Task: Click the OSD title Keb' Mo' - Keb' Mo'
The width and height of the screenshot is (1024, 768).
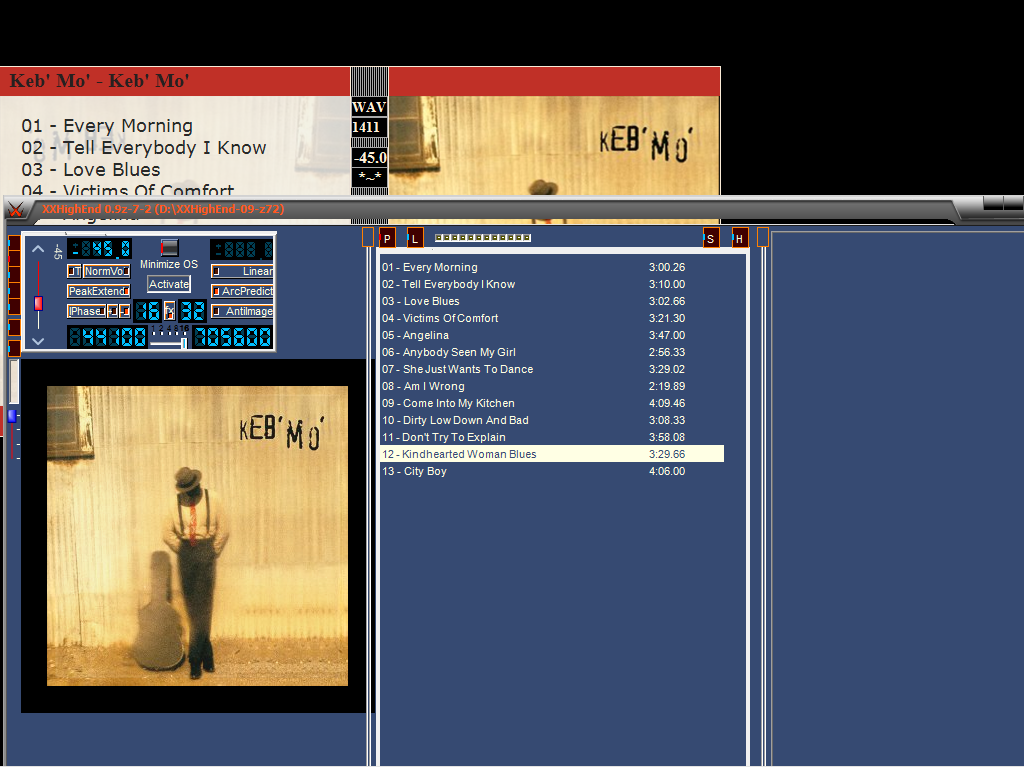Action: [99, 81]
